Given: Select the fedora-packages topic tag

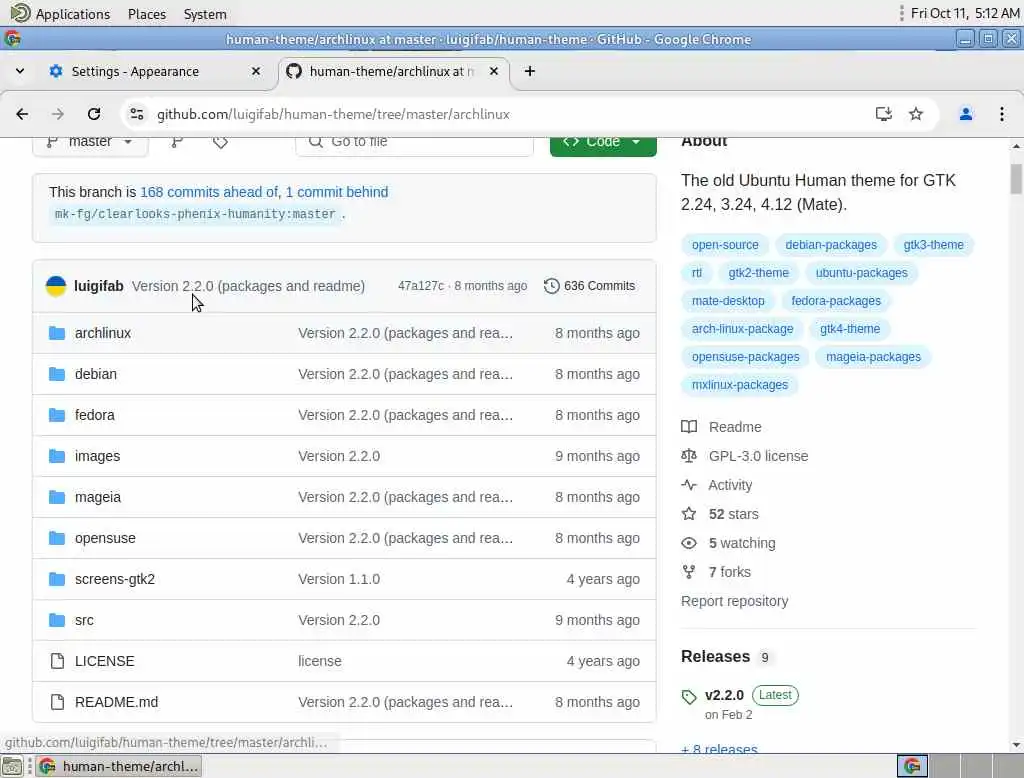Looking at the screenshot, I should 836,301.
